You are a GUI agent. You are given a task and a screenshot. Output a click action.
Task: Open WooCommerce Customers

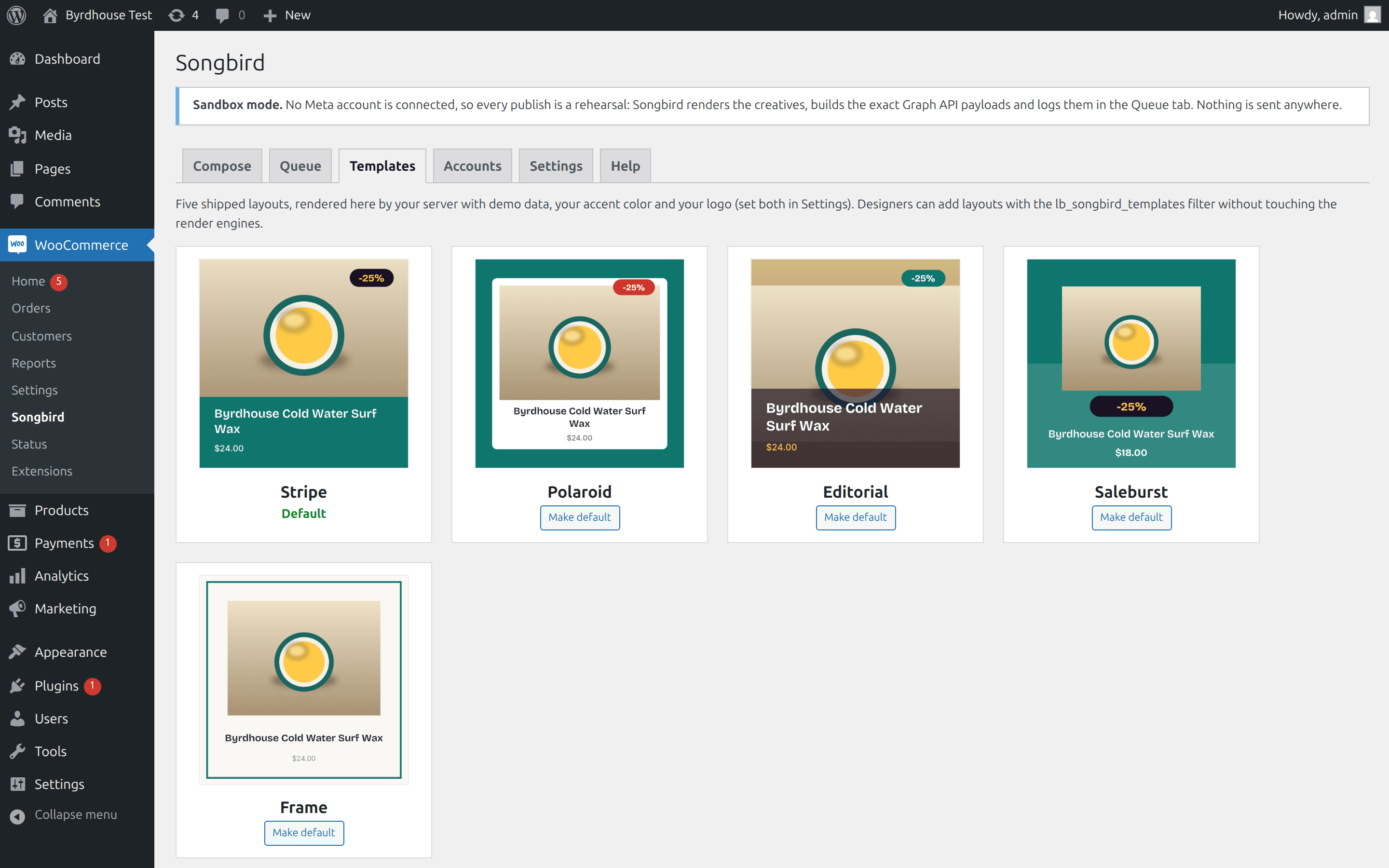tap(41, 336)
